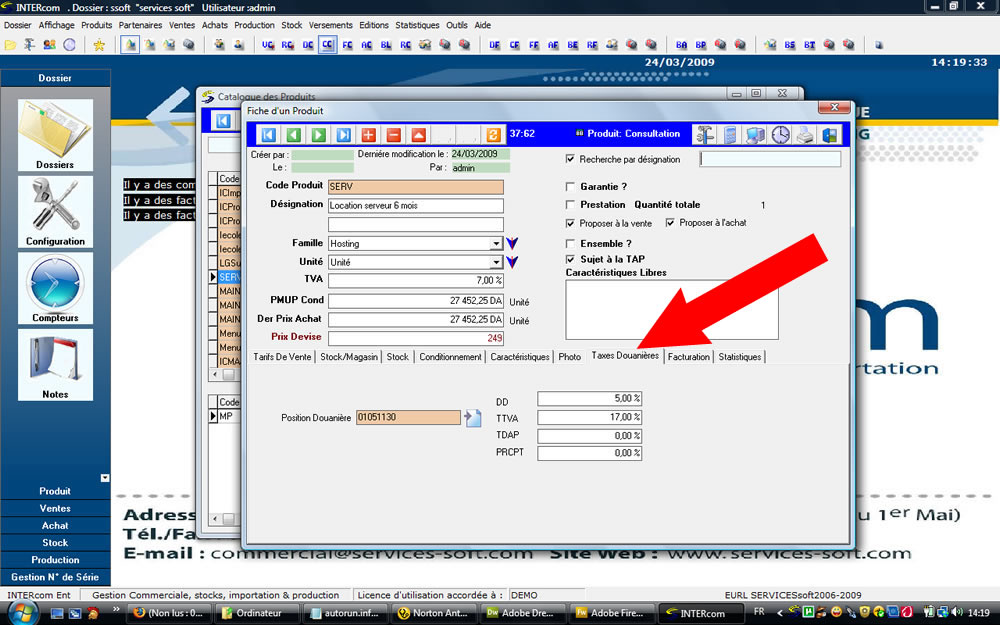The image size is (1000, 625).
Task: Switch to Stock/Magasin tab
Action: click(349, 357)
